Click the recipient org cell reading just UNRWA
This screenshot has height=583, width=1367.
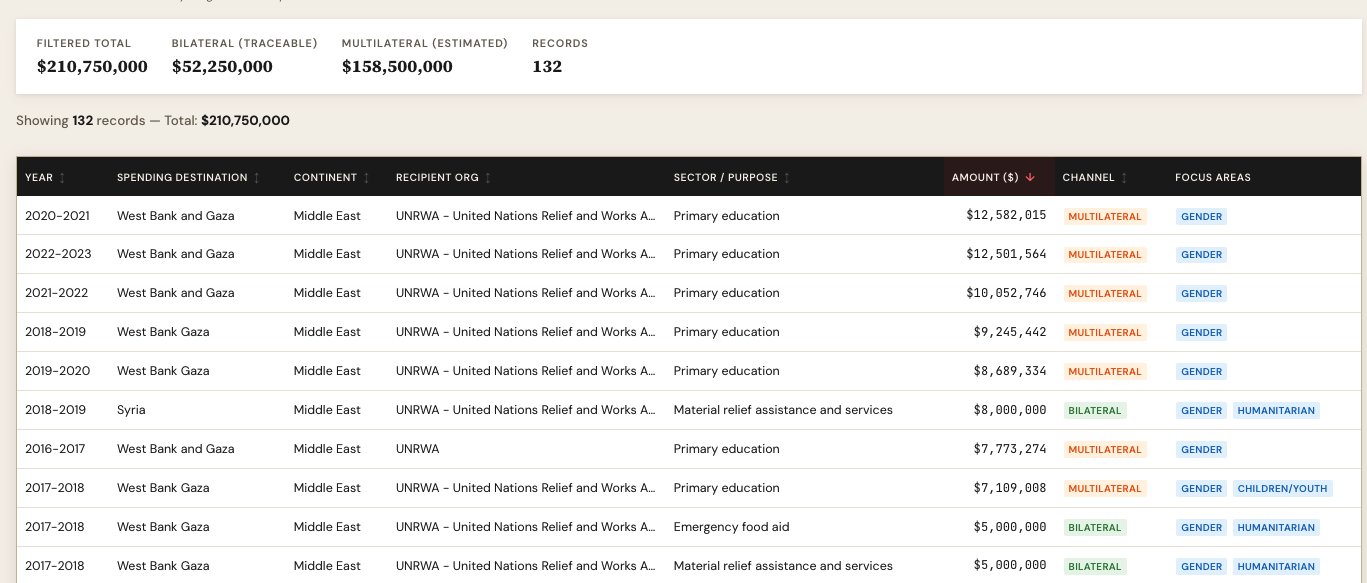pyautogui.click(x=417, y=450)
